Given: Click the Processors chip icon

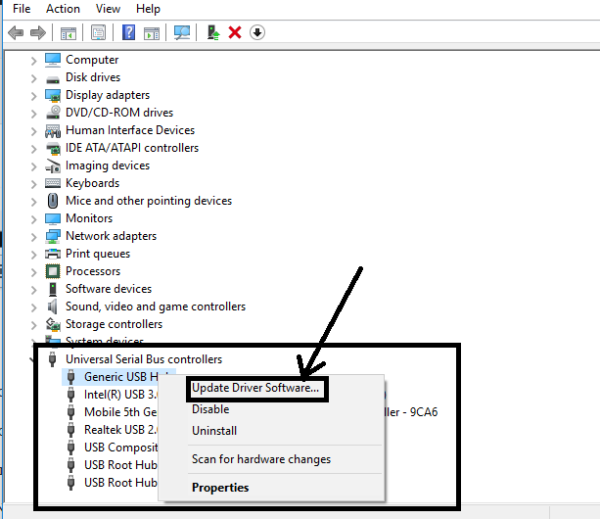Looking at the screenshot, I should (53, 271).
